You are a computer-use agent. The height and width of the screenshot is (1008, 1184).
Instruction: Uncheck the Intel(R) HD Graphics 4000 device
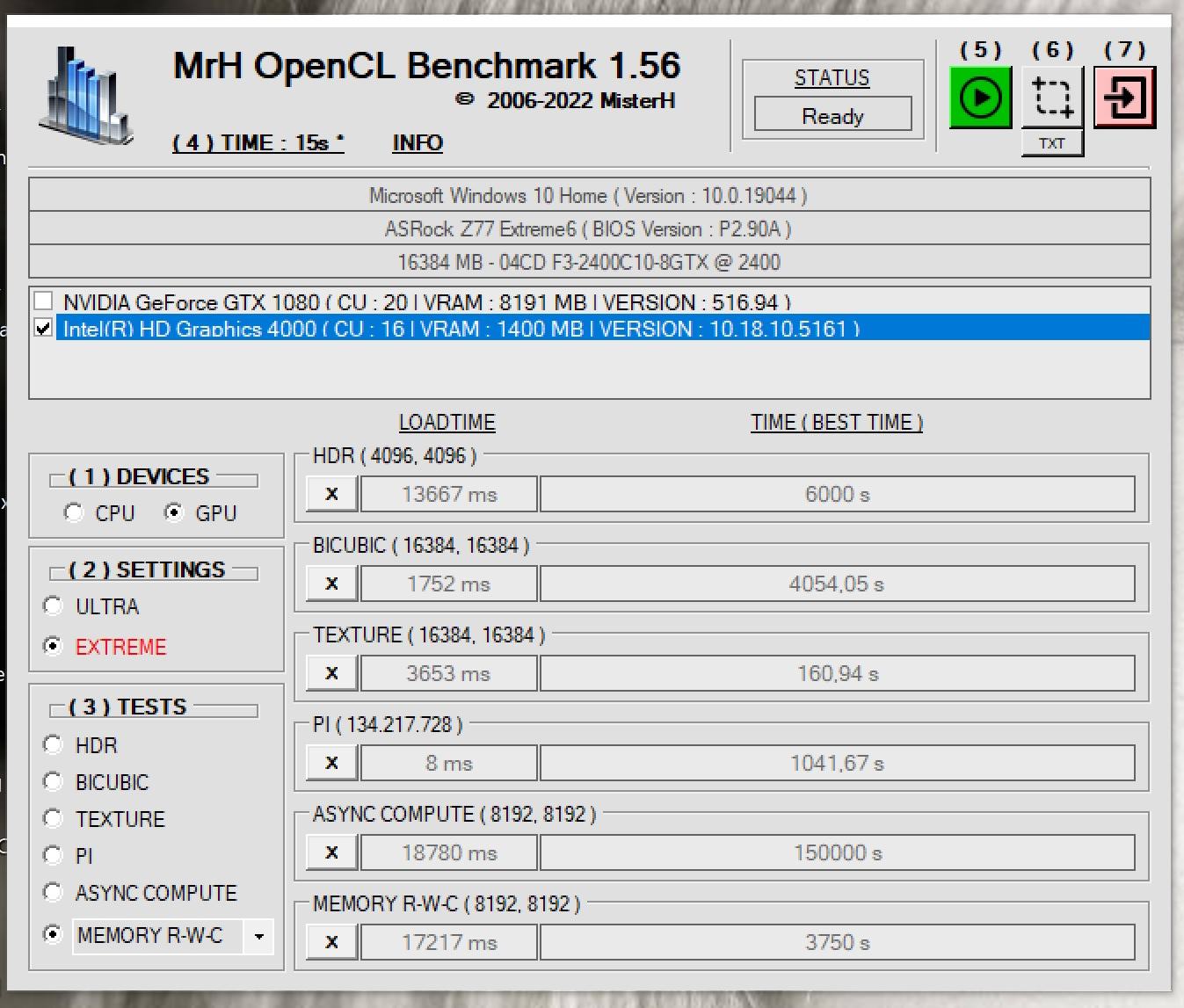43,328
